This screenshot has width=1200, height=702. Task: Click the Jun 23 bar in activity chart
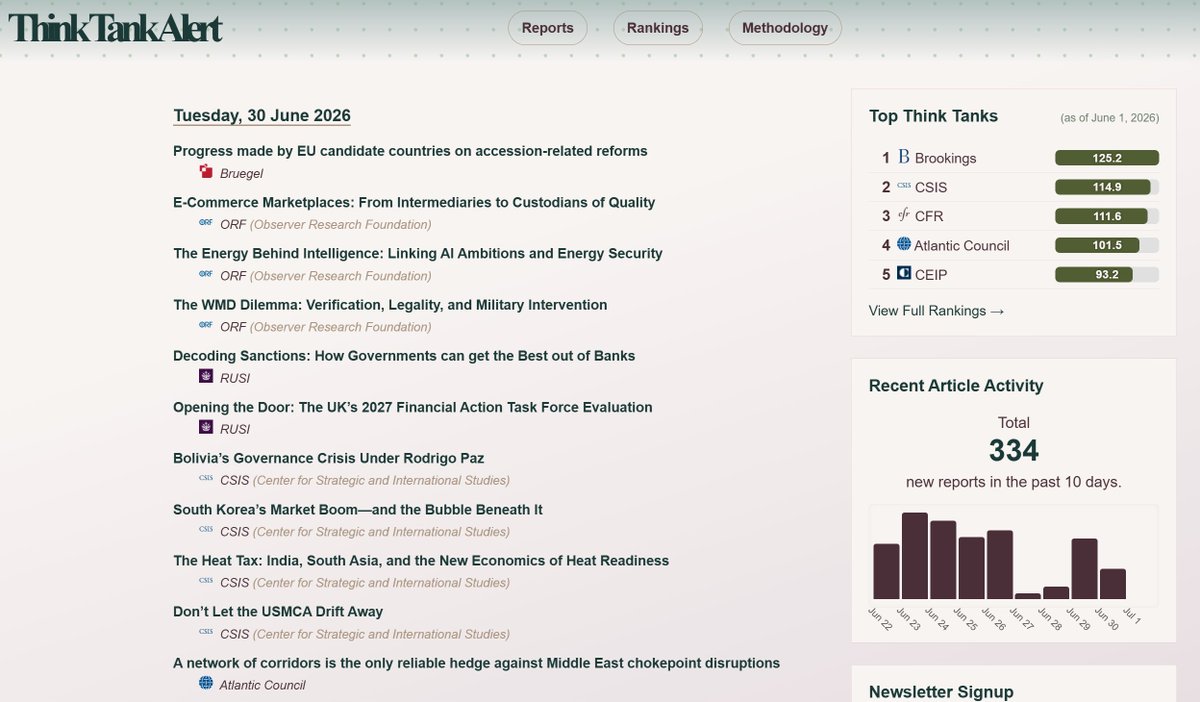click(x=915, y=555)
